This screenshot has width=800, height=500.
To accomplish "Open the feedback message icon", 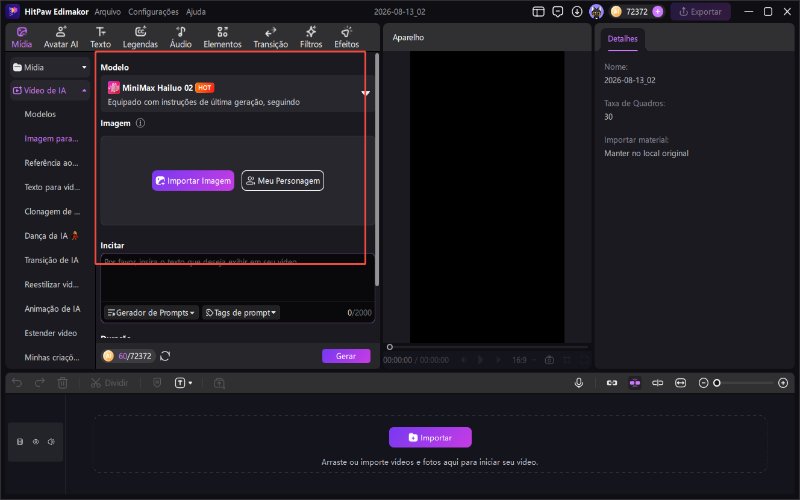I will 558,11.
